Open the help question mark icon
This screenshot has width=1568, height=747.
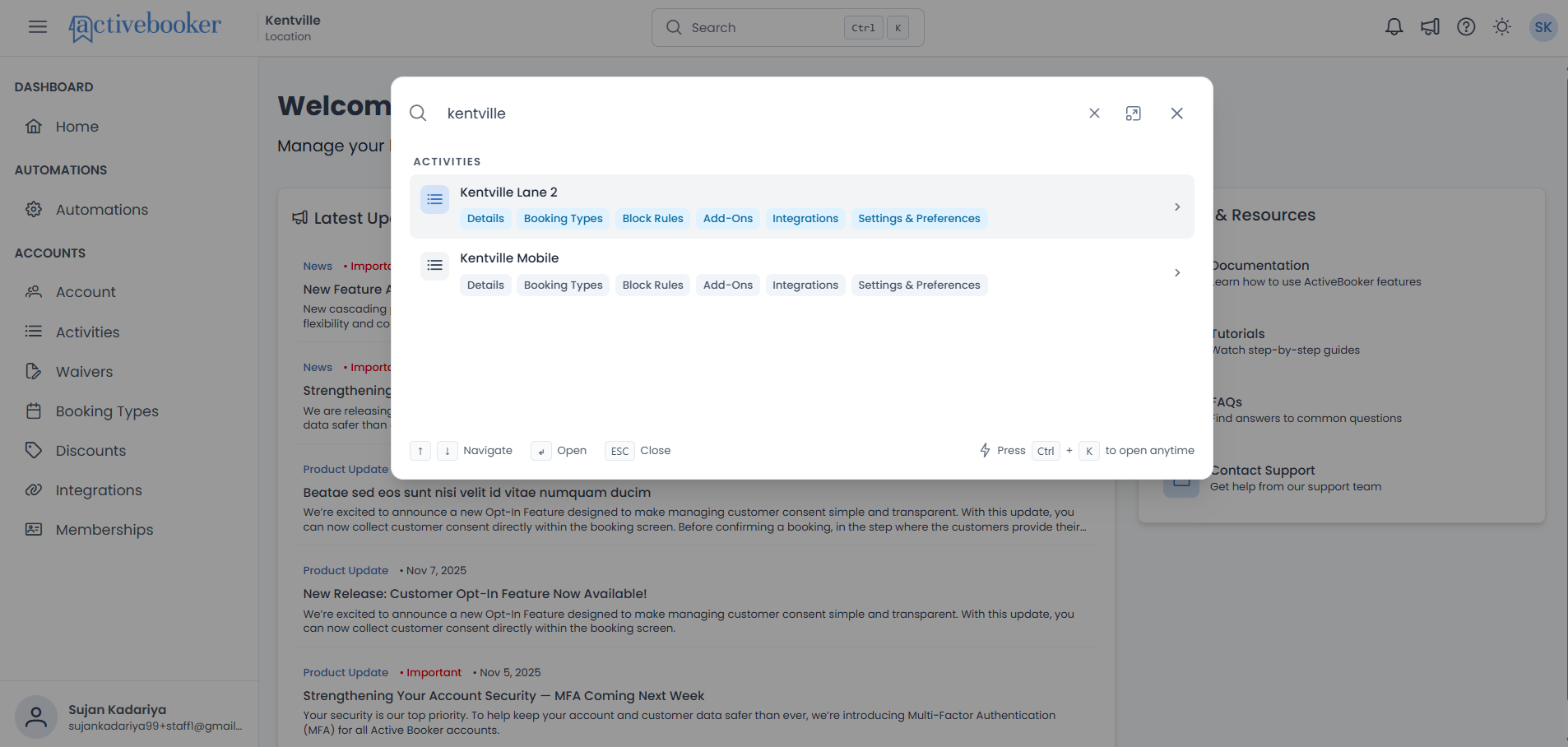1466,27
